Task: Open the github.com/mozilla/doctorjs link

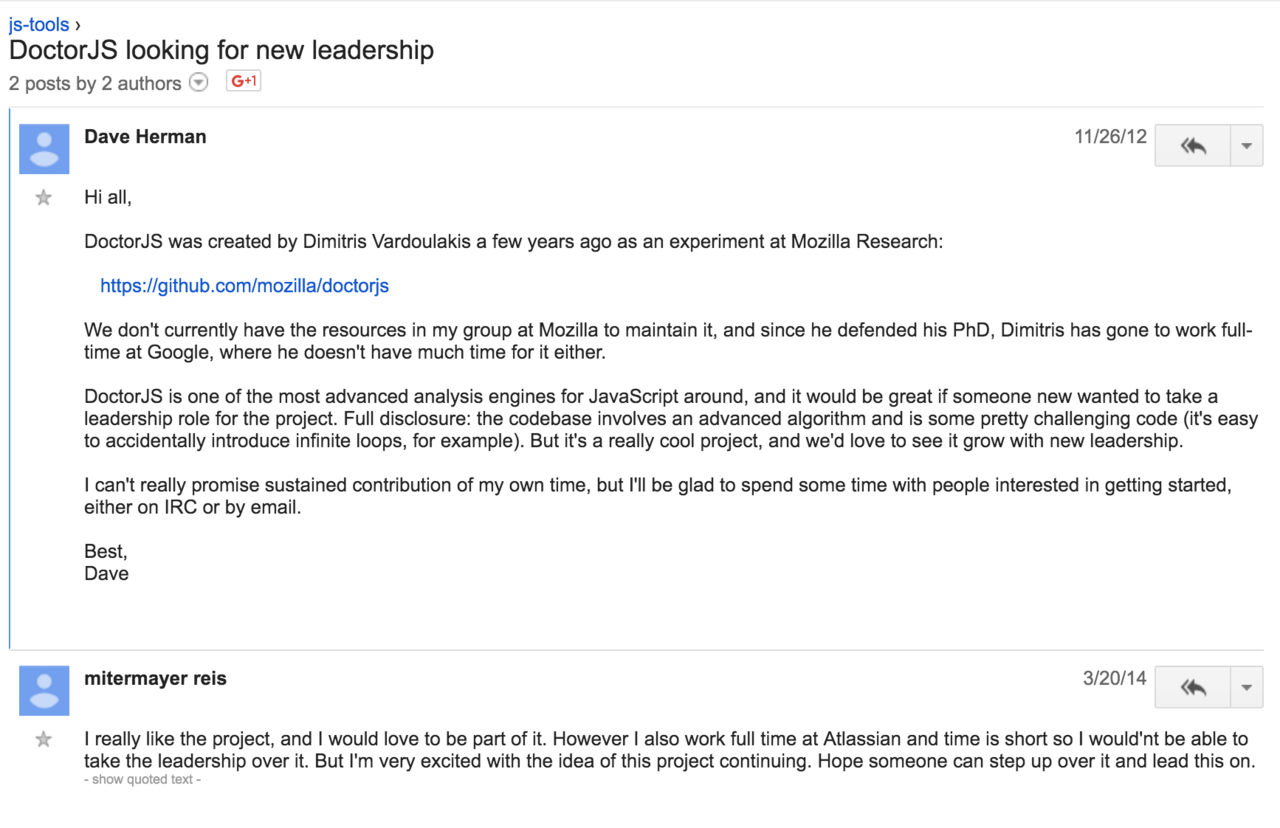Action: click(x=244, y=286)
